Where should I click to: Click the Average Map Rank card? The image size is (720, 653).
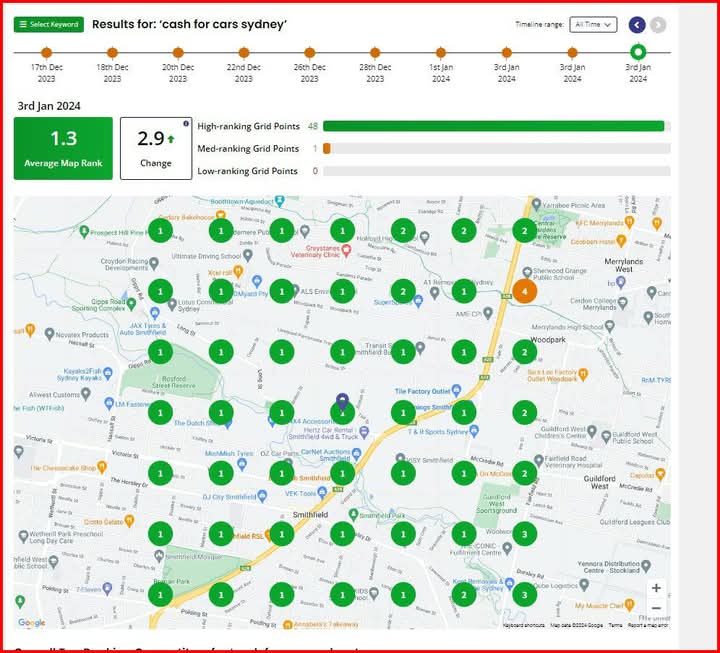[x=63, y=148]
